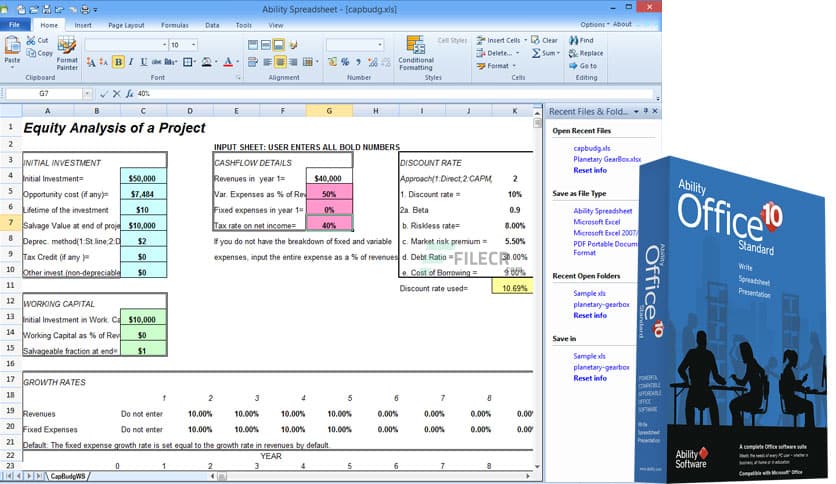The height and width of the screenshot is (484, 836).
Task: Toggle Underline formatting
Action: [x=144, y=62]
